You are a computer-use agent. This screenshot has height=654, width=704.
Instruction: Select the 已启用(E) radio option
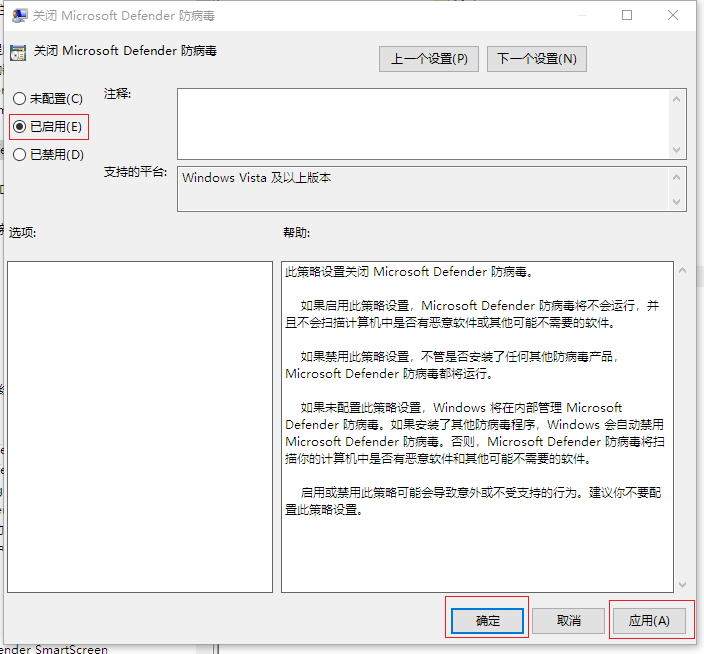(x=20, y=127)
